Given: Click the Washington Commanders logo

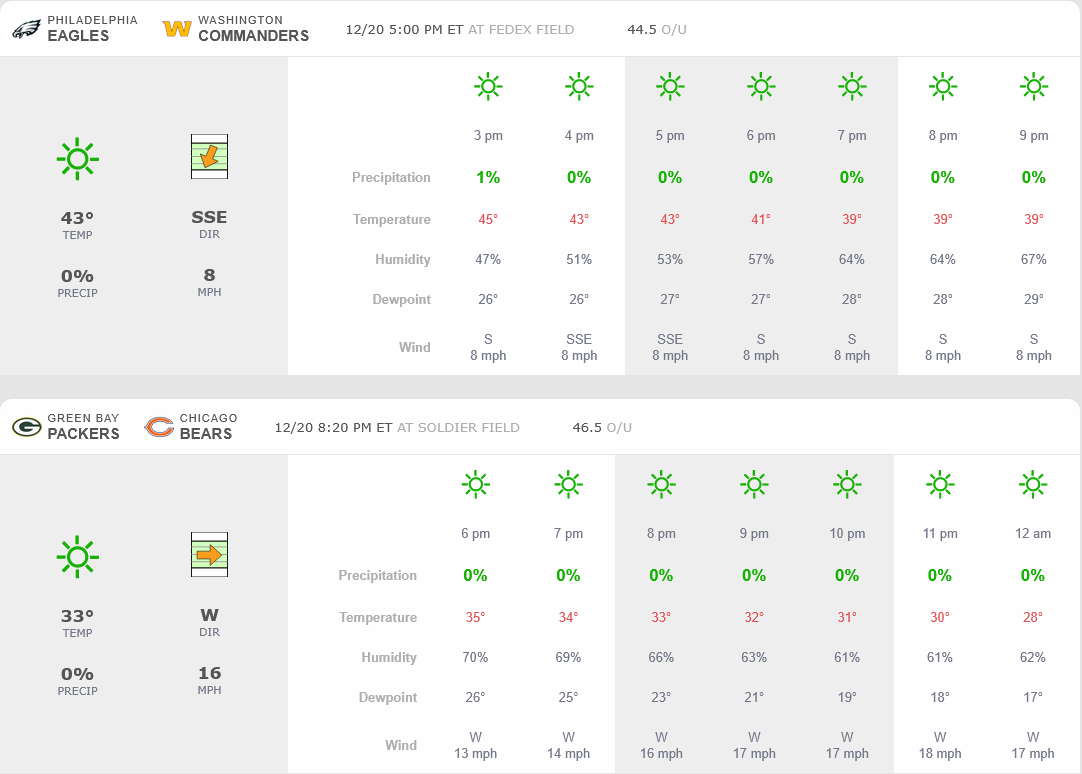Looking at the screenshot, I should [x=177, y=29].
